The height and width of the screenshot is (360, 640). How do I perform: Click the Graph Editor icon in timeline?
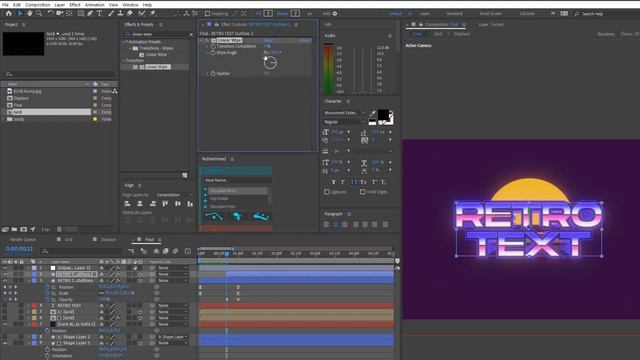(187, 251)
